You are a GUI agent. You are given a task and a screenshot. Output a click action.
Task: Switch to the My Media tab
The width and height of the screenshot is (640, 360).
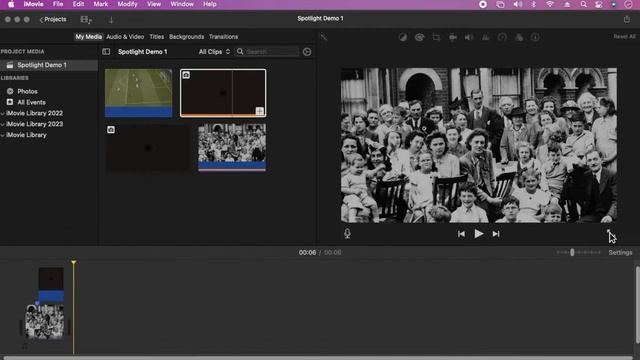coord(88,37)
